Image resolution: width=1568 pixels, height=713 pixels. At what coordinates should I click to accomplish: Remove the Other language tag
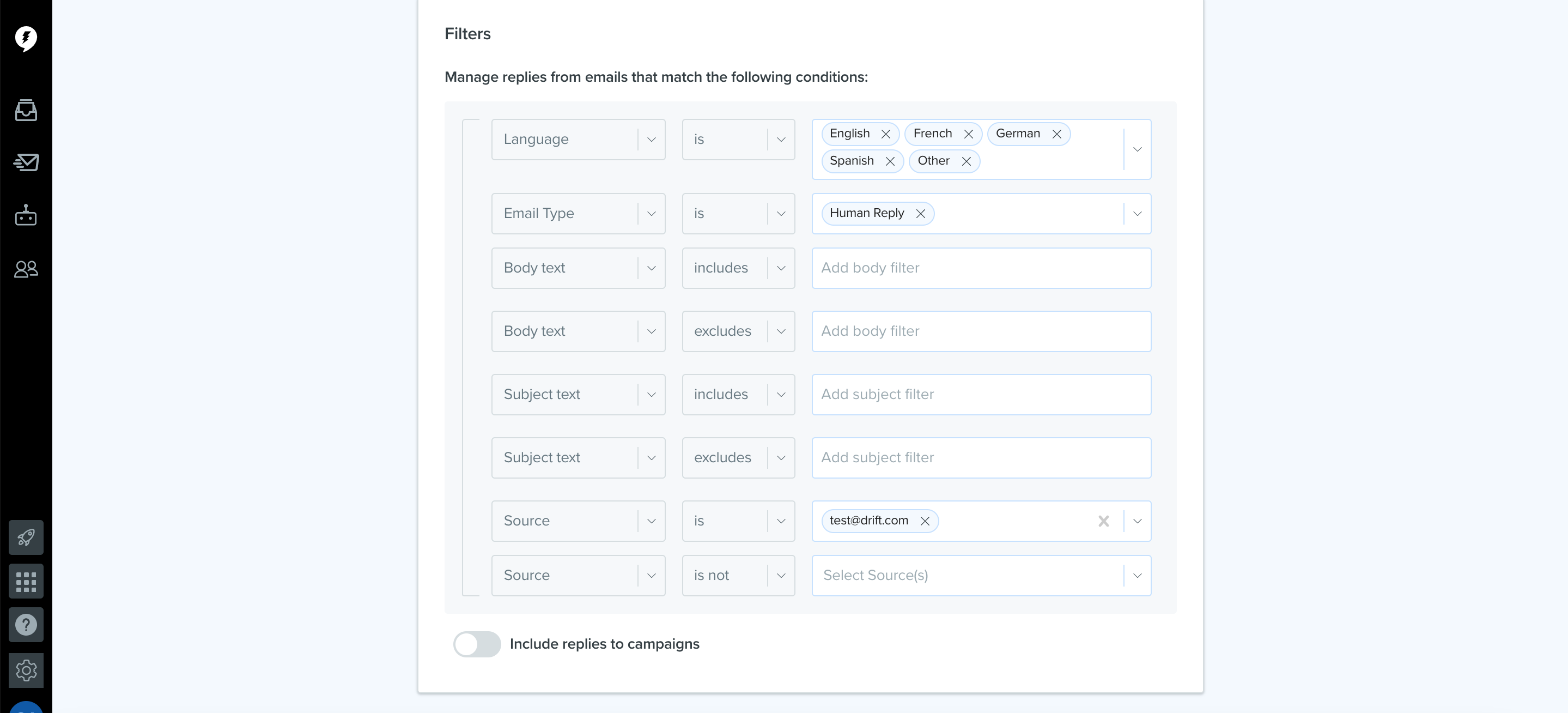(965, 161)
